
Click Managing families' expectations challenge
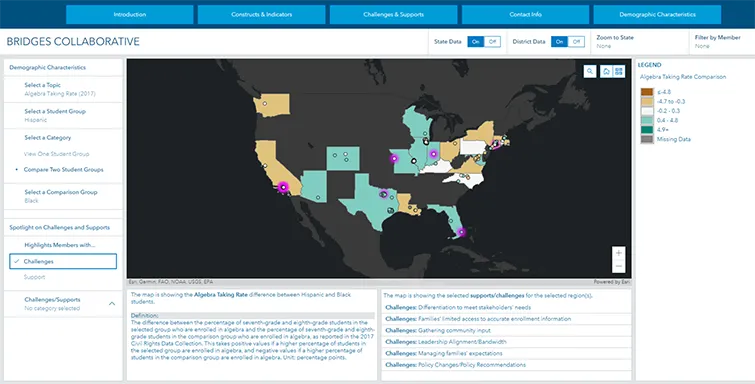tap(506, 353)
